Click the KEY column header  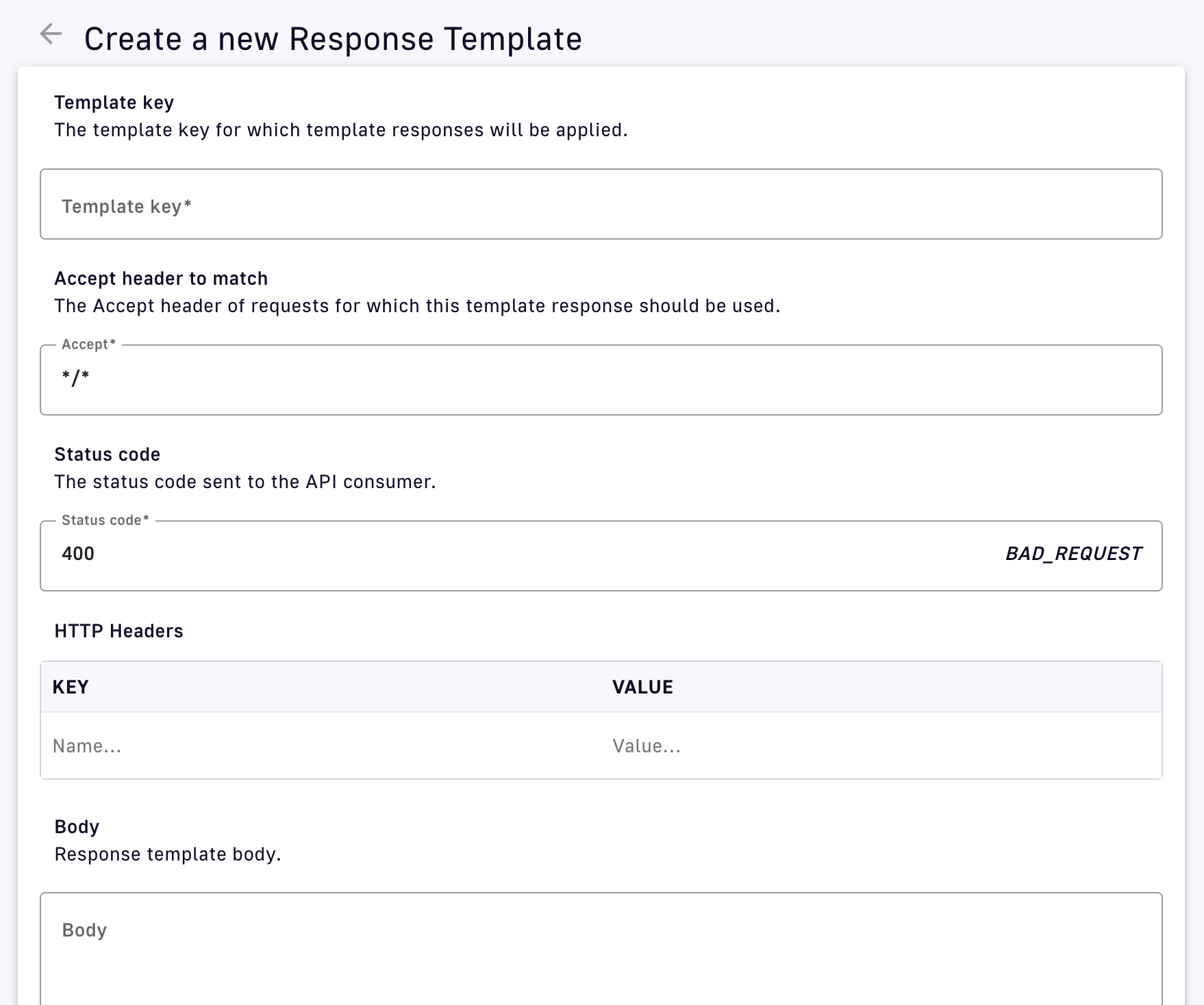(71, 687)
